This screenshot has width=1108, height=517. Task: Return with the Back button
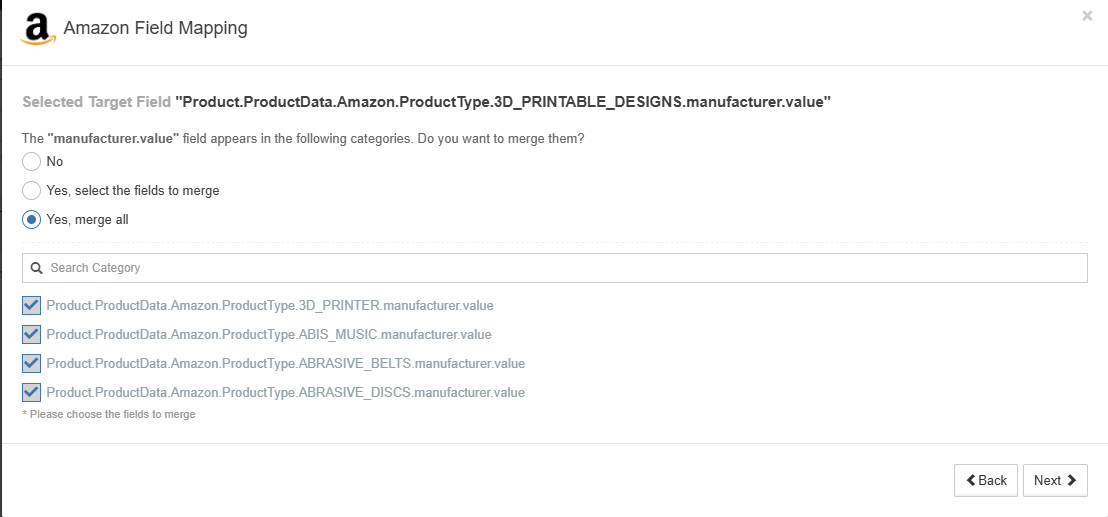pos(986,480)
